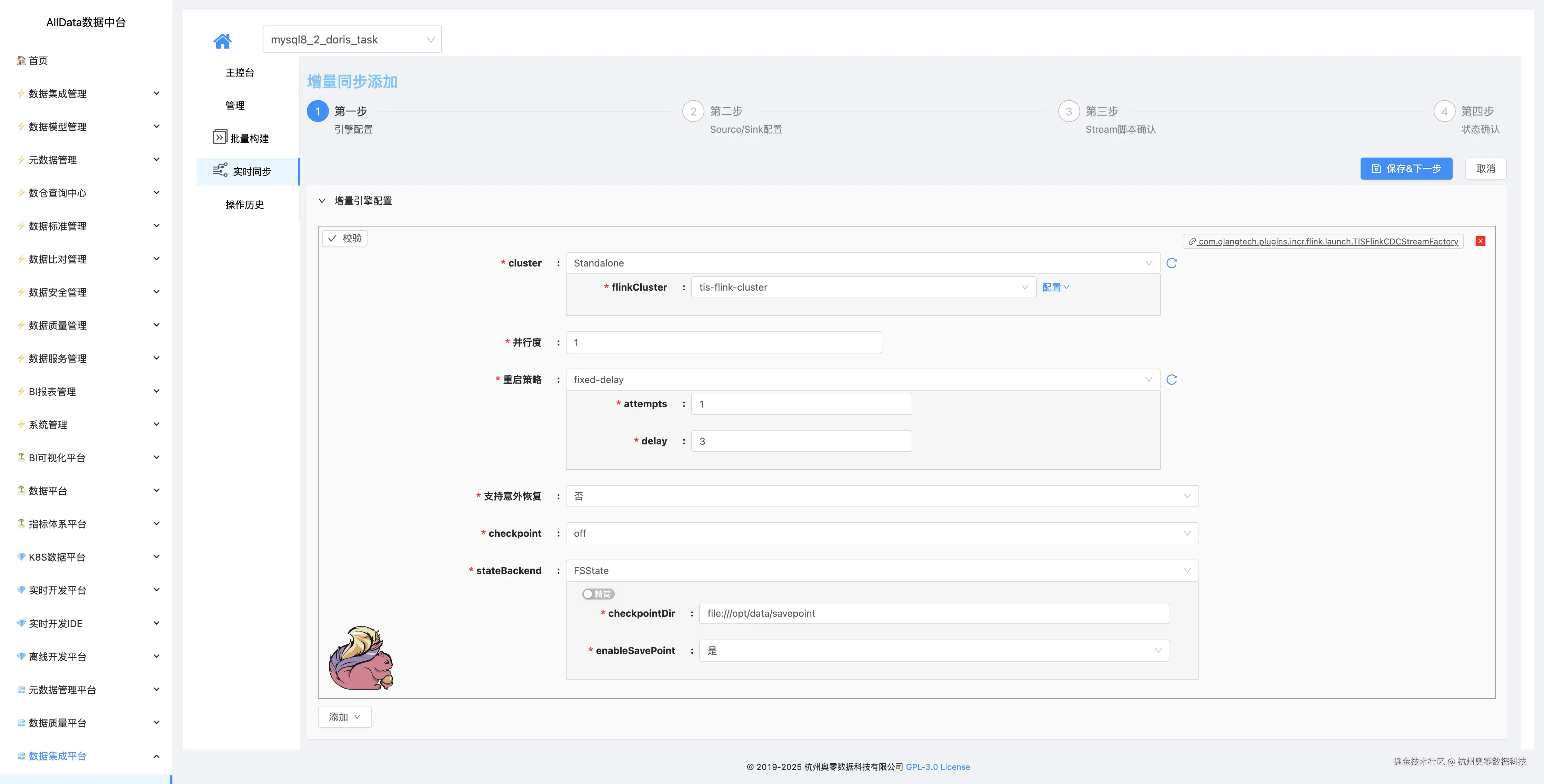Collapse the 增量引擎配置 section
The image size is (1544, 784).
click(x=322, y=201)
